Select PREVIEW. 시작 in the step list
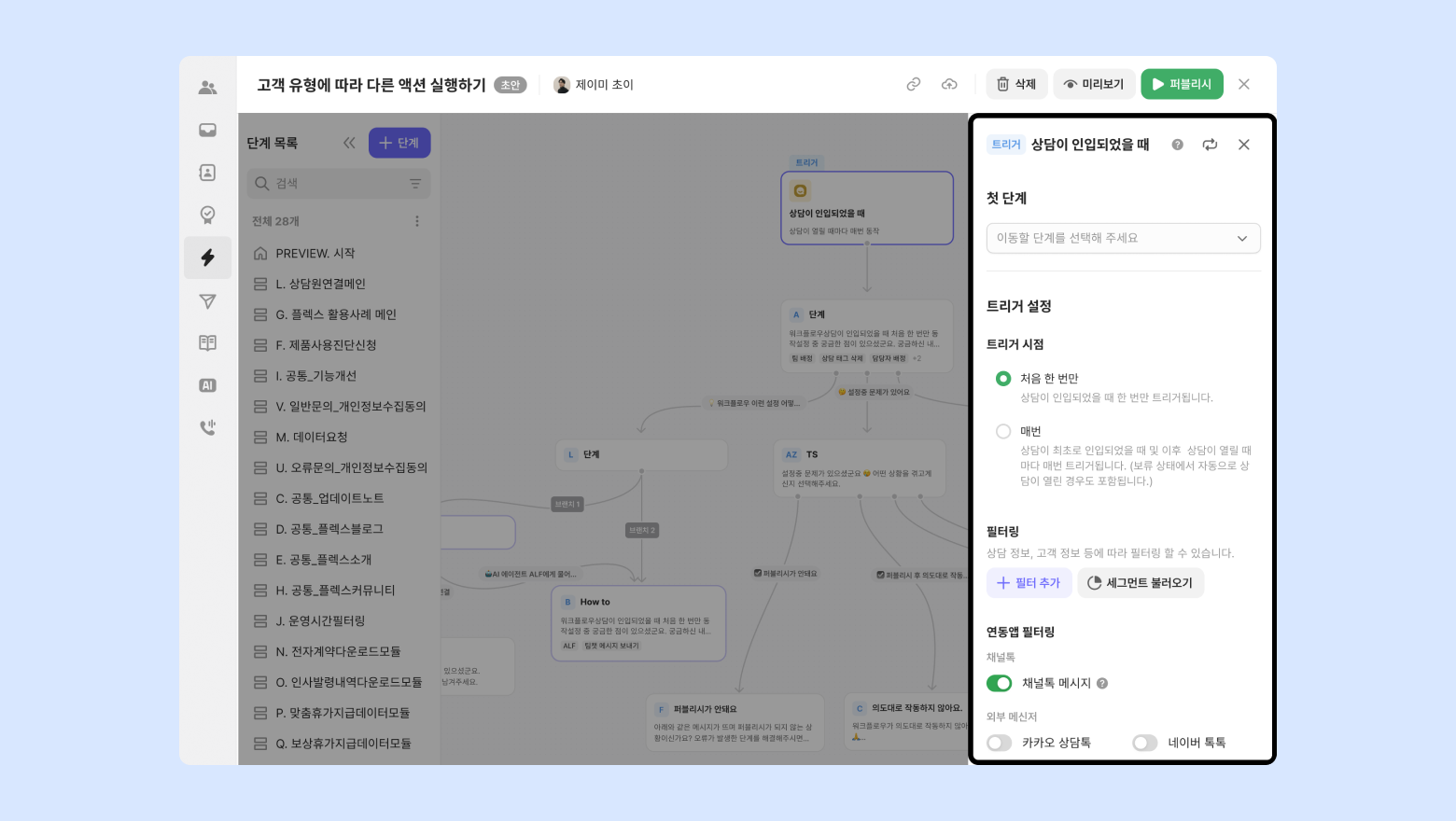Viewport: 1456px width, 821px height. click(339, 253)
